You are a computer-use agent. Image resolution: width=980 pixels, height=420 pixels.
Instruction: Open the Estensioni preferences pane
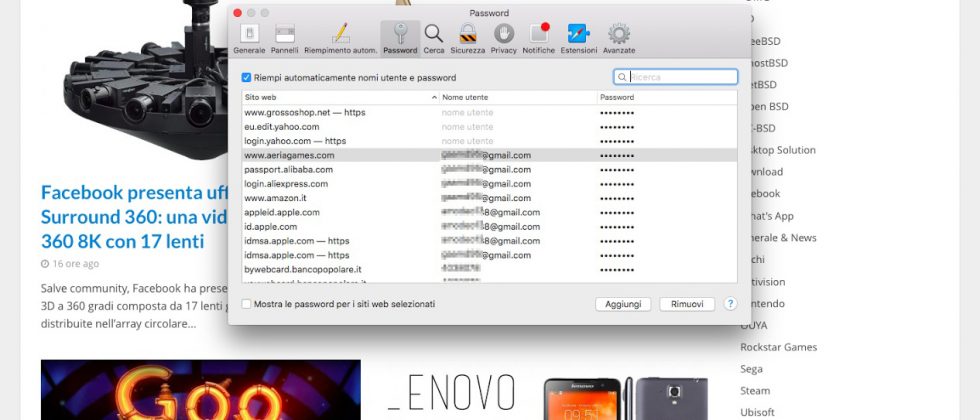[x=578, y=38]
